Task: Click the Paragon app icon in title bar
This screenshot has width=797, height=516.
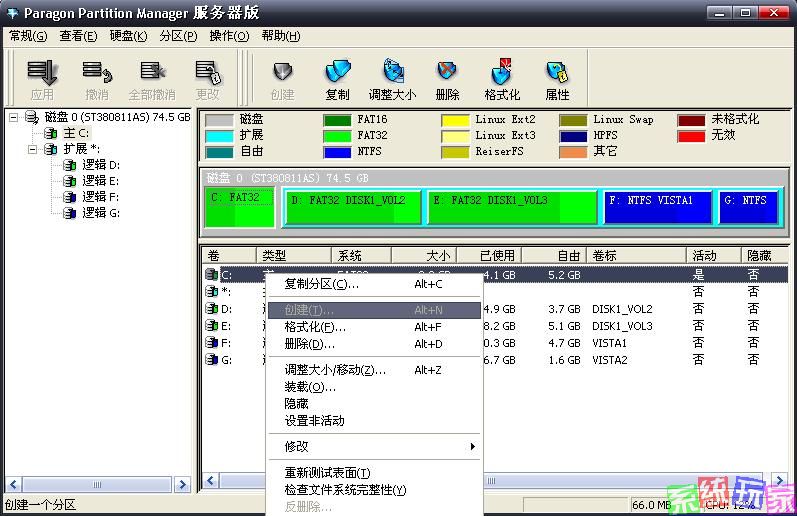Action: click(12, 13)
